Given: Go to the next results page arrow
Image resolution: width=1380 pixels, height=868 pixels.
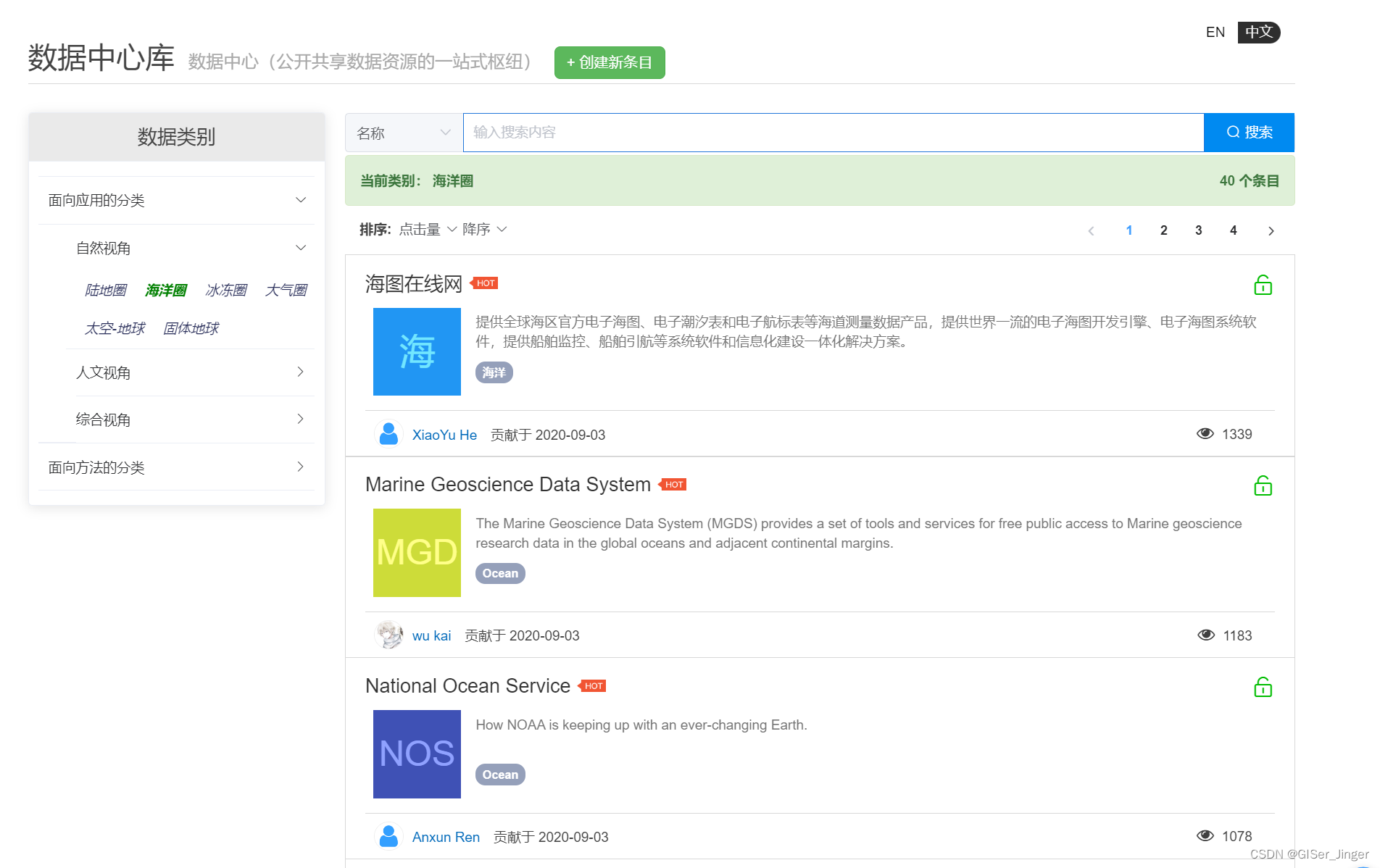Looking at the screenshot, I should coord(1271,231).
